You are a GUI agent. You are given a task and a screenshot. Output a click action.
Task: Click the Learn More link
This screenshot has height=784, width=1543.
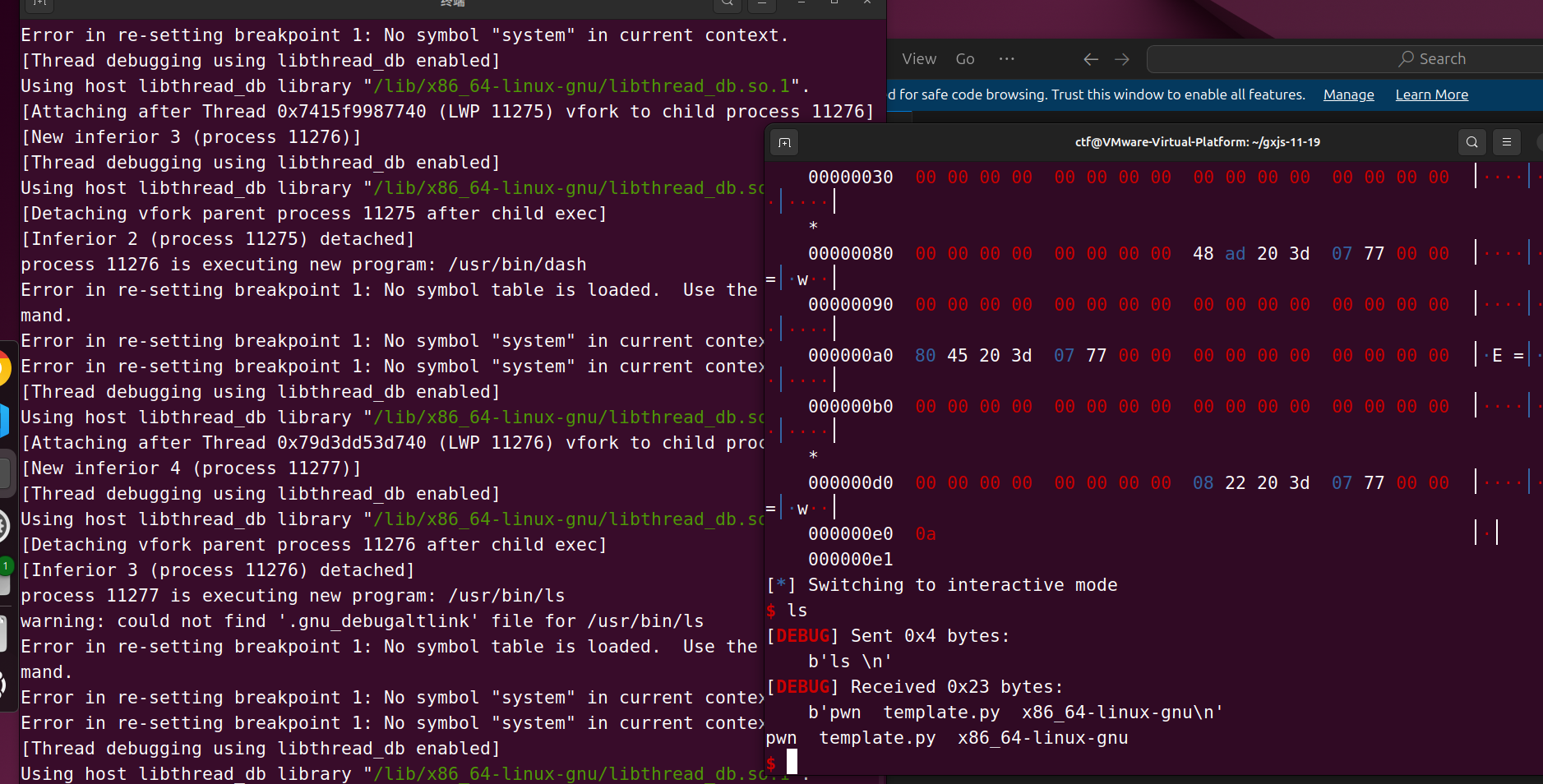[x=1431, y=95]
